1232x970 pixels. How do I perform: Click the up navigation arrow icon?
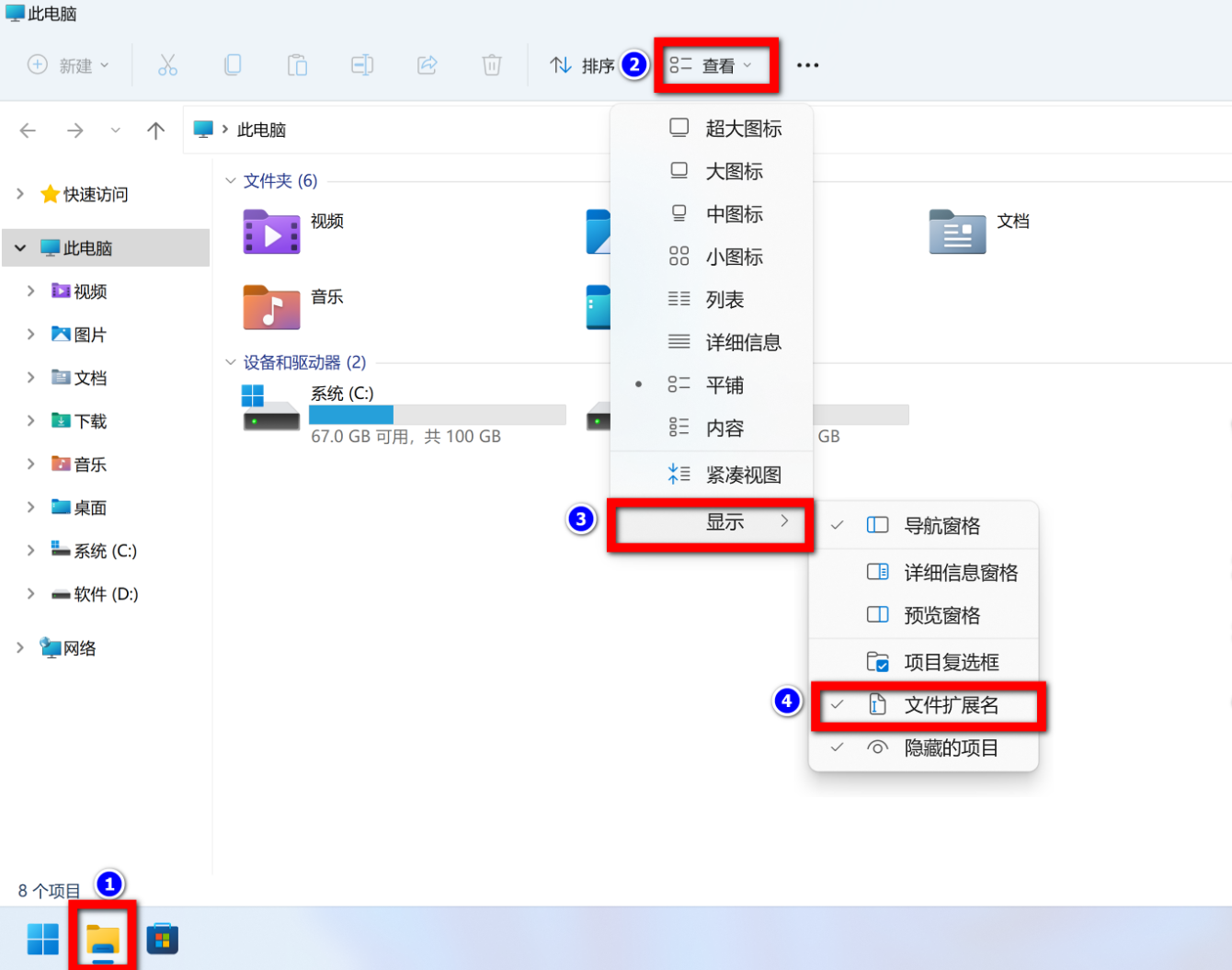[155, 130]
